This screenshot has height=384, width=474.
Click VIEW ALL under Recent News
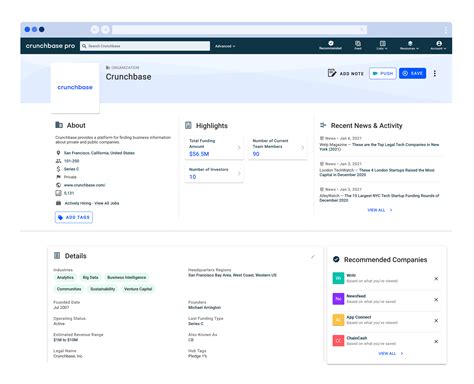(x=380, y=210)
